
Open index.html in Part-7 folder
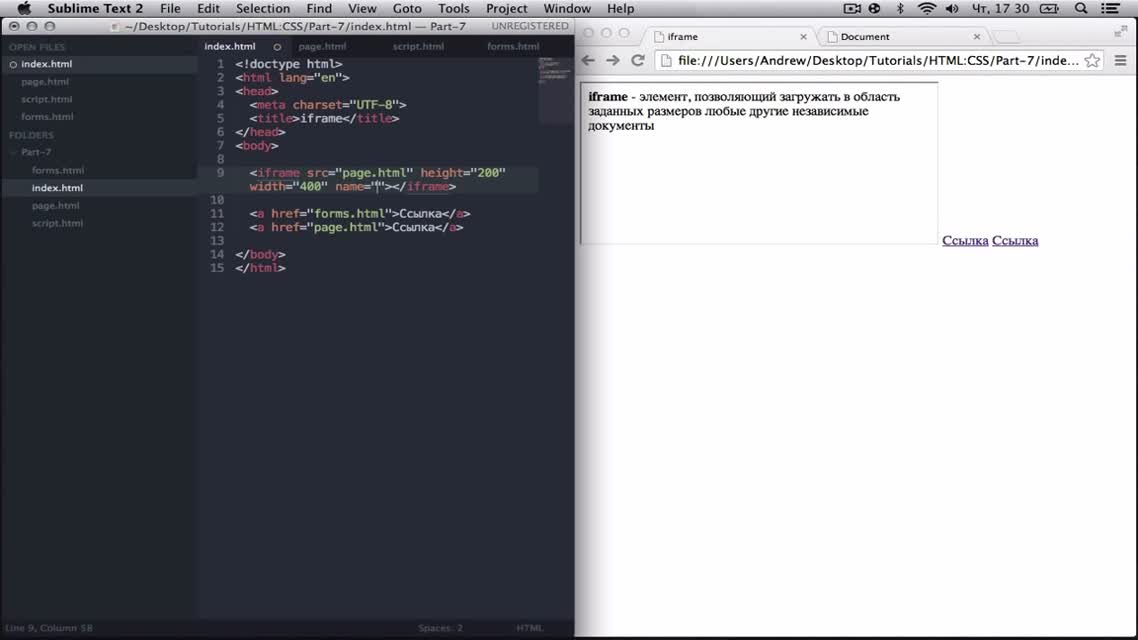(x=57, y=187)
